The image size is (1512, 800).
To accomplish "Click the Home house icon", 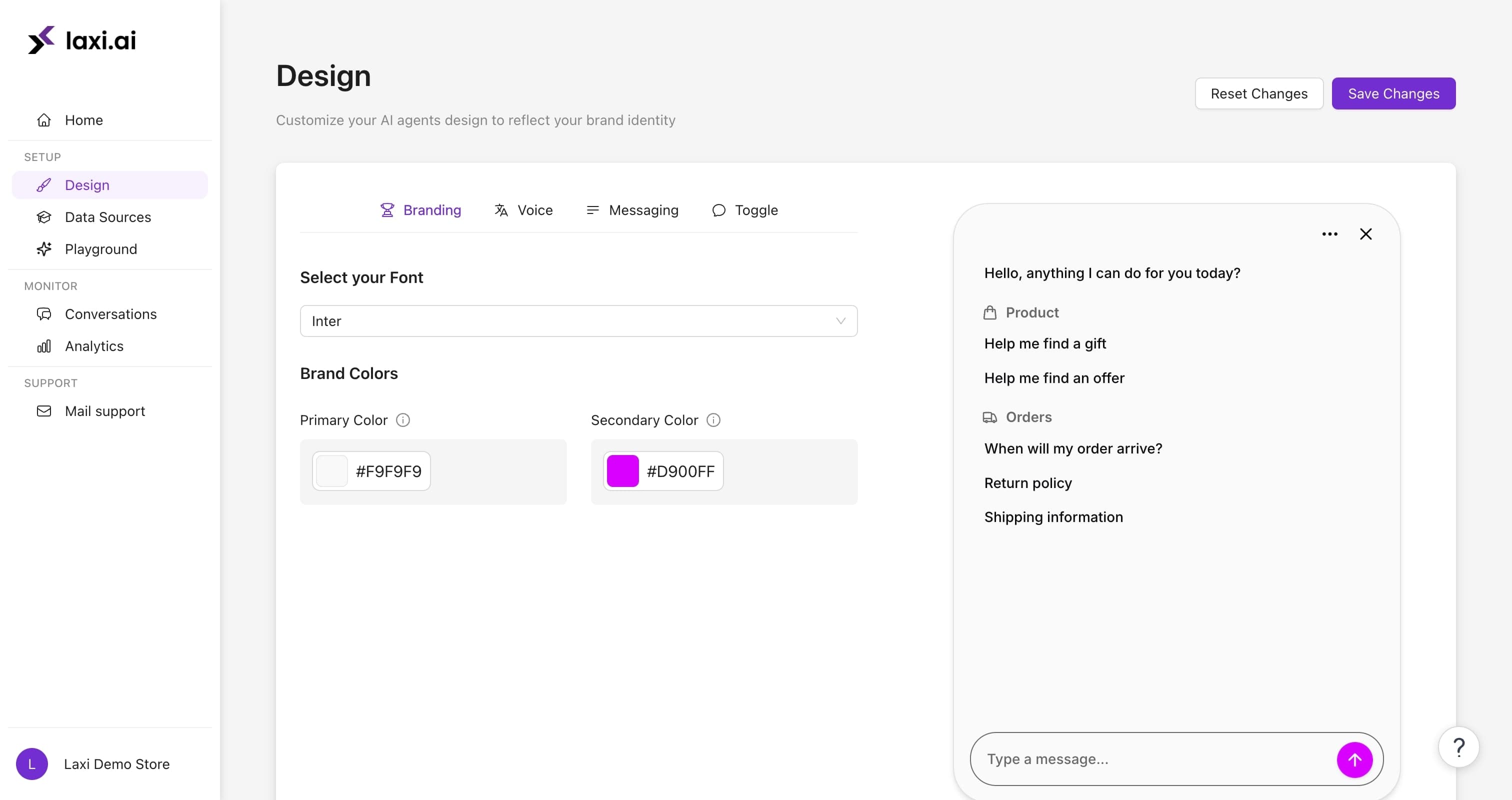I will click(x=44, y=120).
